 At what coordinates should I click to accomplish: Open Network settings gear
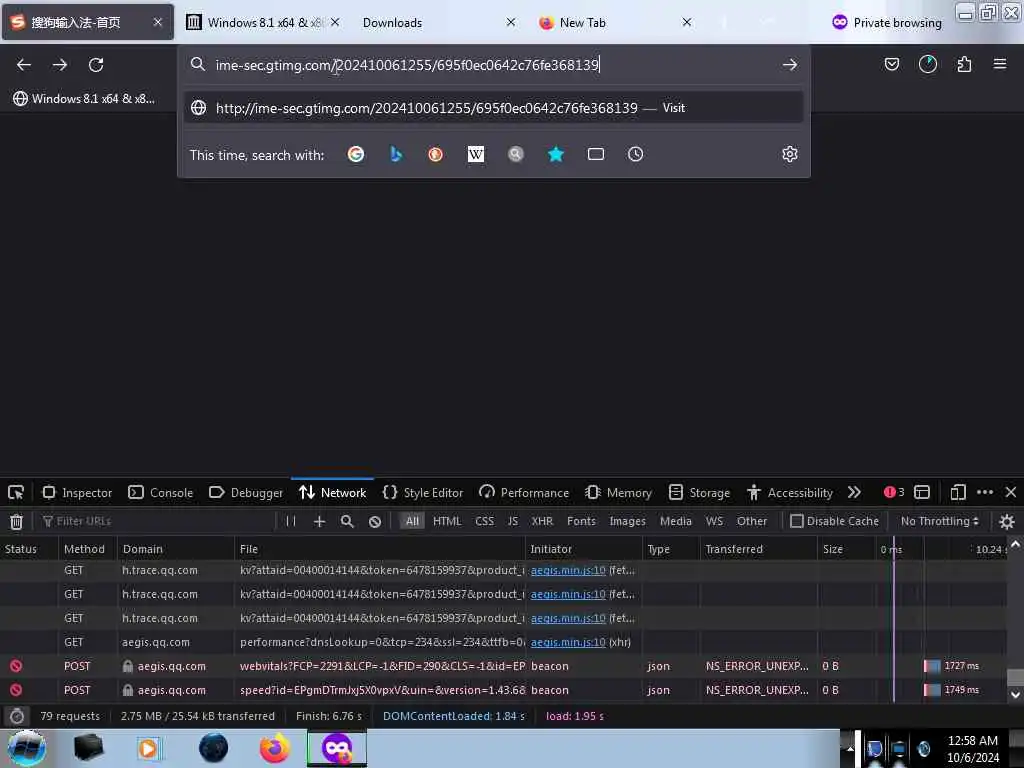[1006, 521]
